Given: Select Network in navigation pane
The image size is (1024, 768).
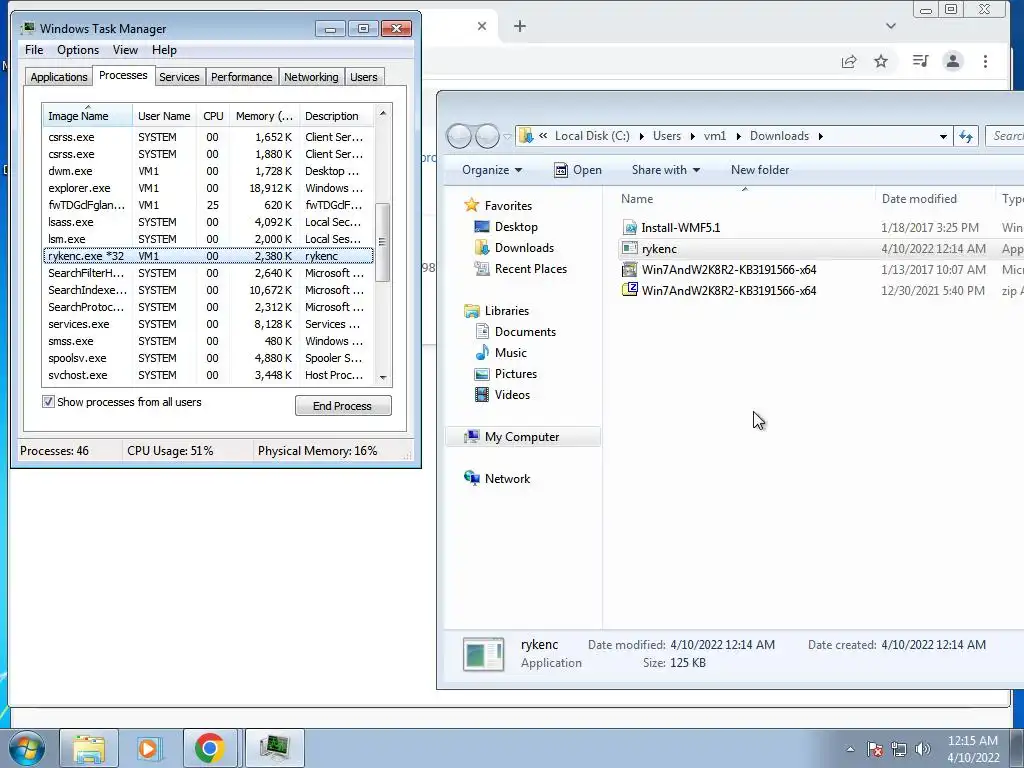Looking at the screenshot, I should click(507, 479).
